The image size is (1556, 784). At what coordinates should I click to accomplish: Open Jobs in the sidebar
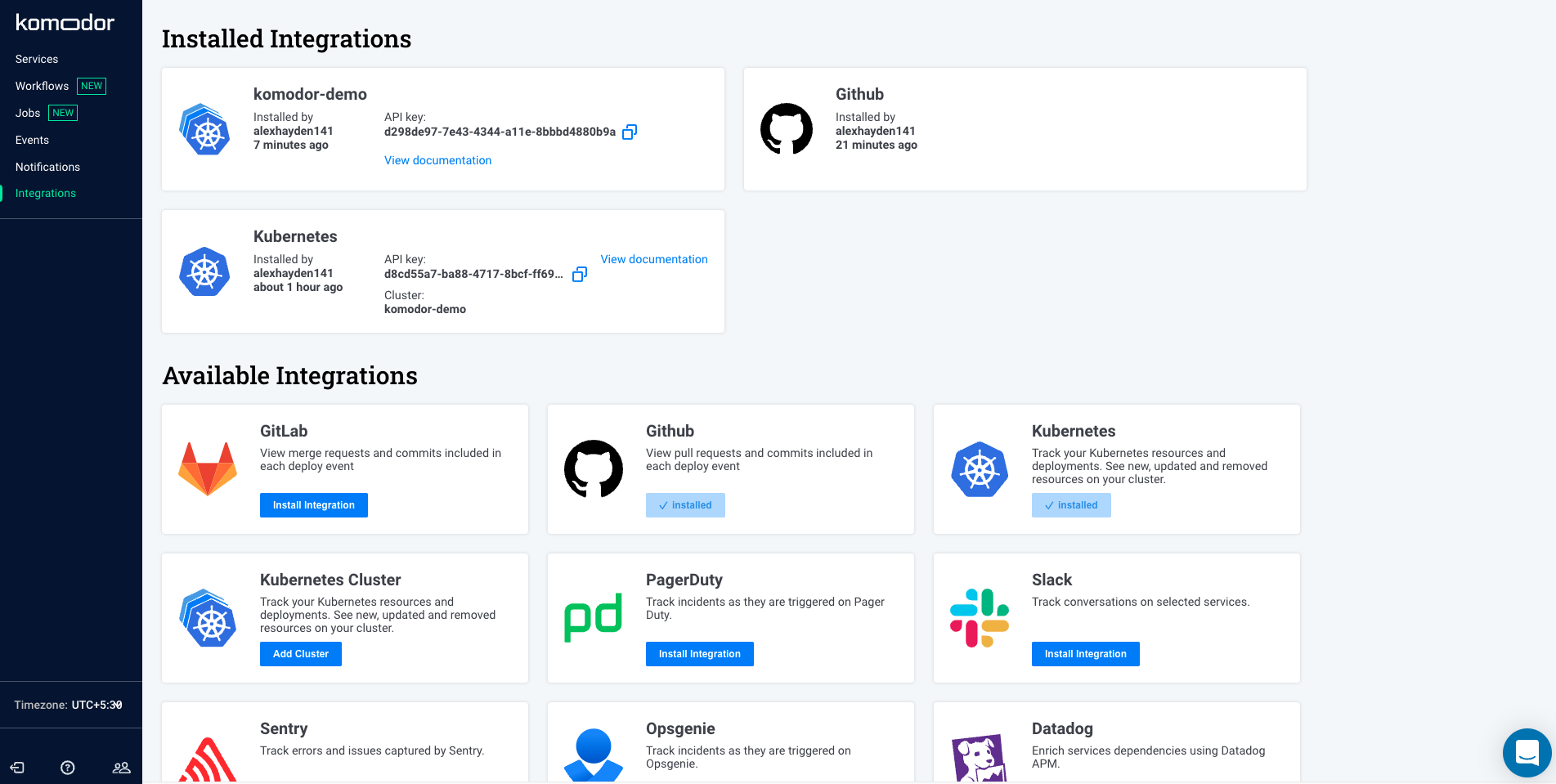28,113
